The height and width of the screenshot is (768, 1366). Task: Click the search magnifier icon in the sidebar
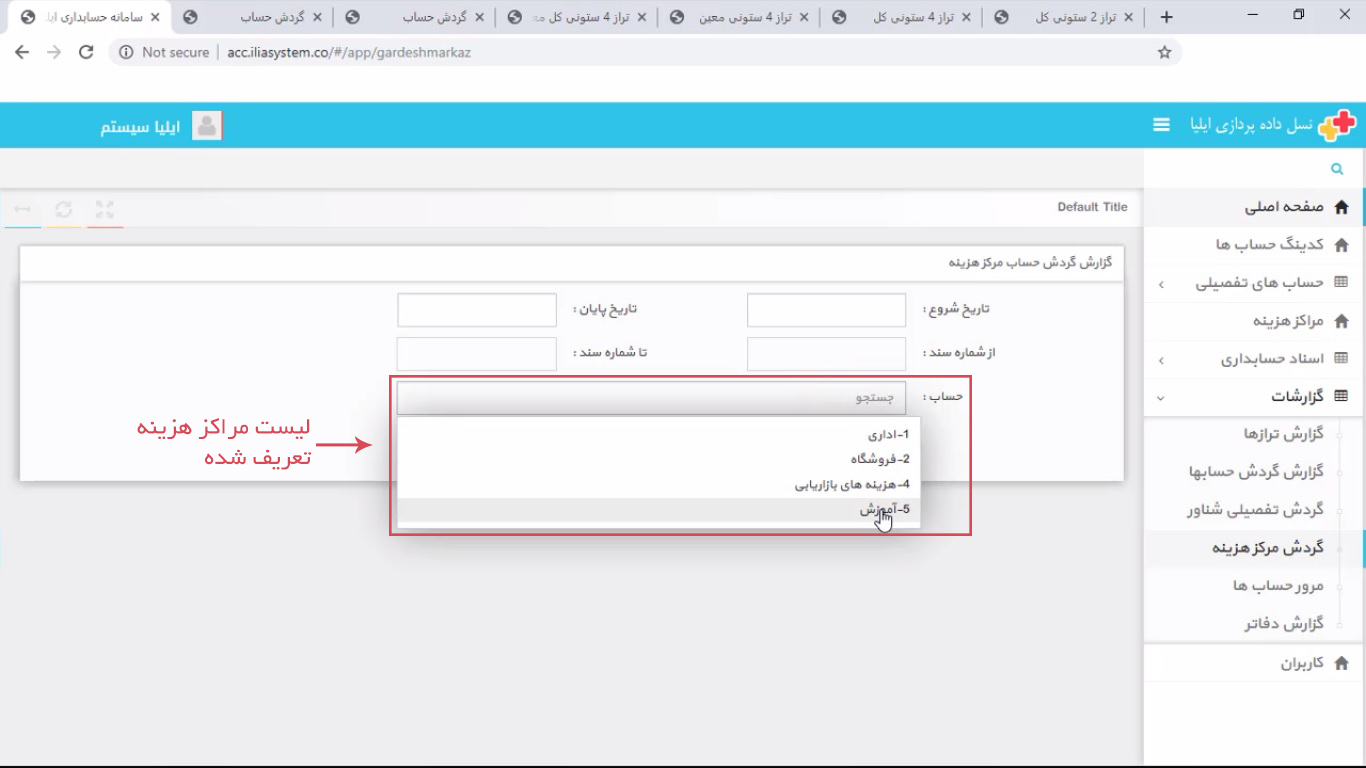[1337, 168]
